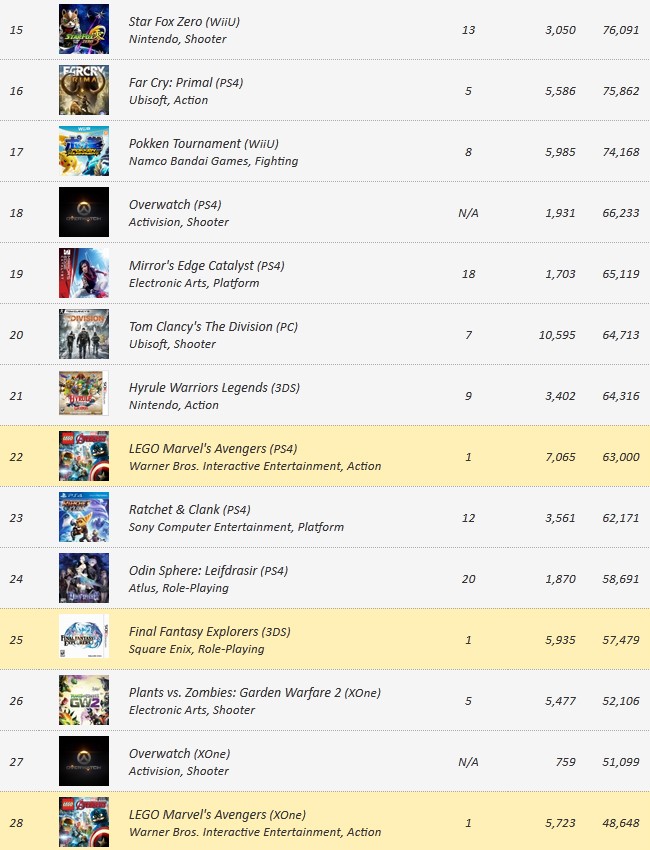Screen dimensions: 650x850
Task: Click the Overwatch (XOne) title link
Action: click(x=179, y=754)
